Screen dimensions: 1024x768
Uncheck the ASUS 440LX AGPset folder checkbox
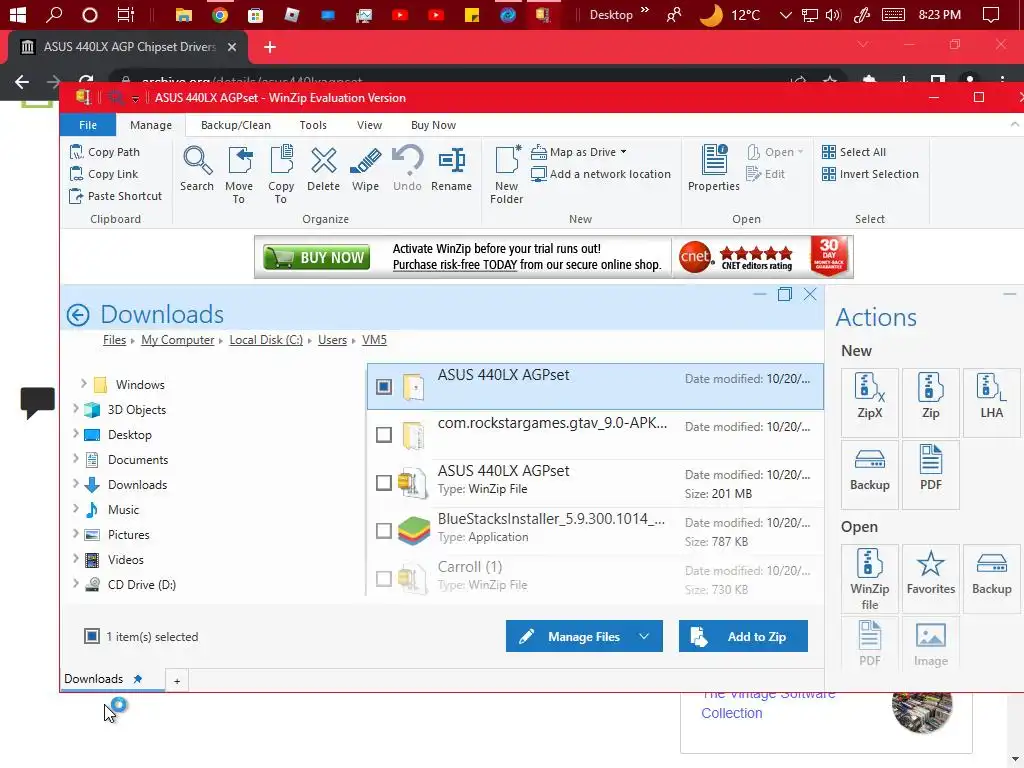(384, 387)
